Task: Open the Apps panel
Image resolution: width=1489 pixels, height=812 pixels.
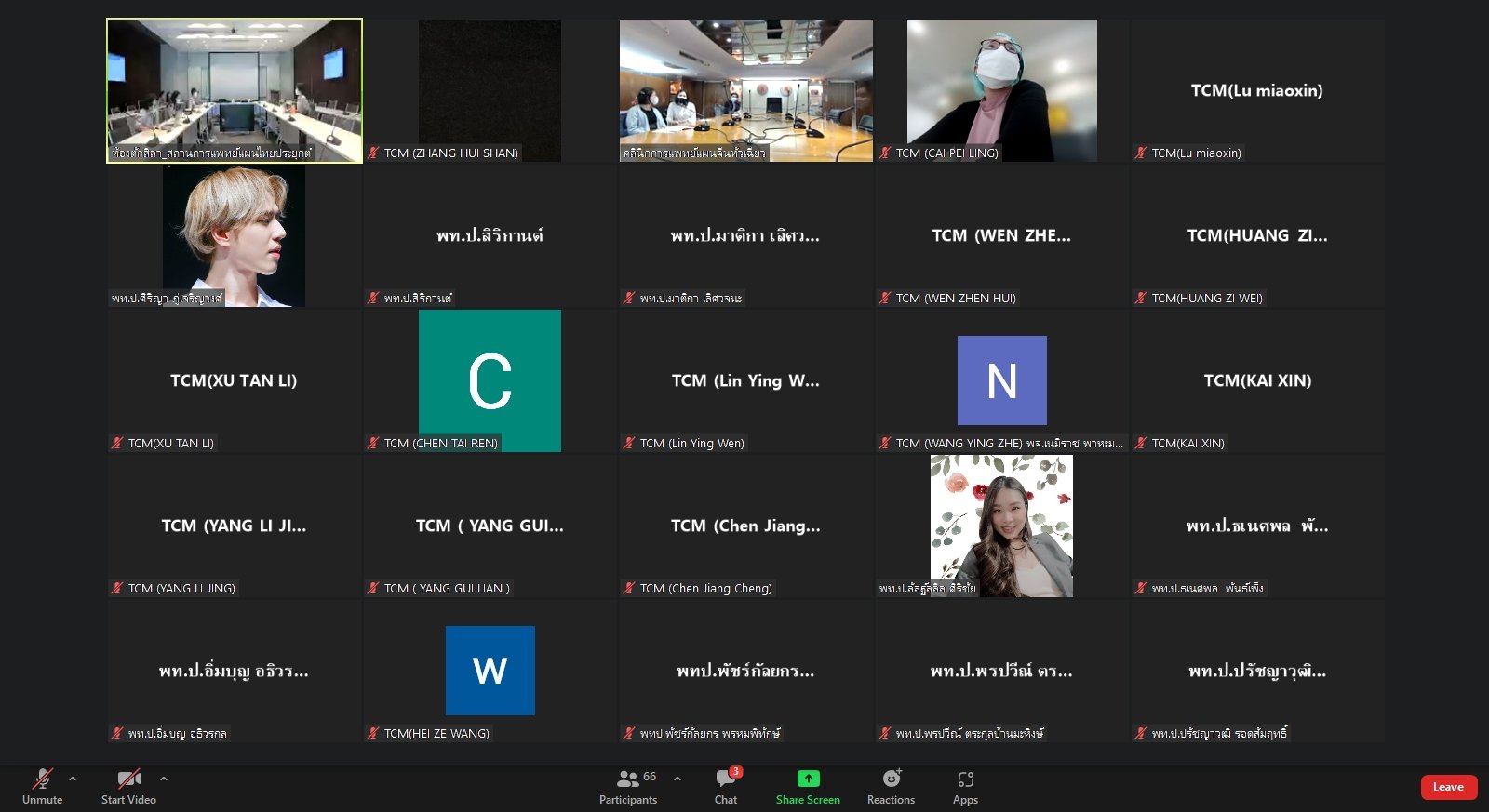Action: [965, 786]
